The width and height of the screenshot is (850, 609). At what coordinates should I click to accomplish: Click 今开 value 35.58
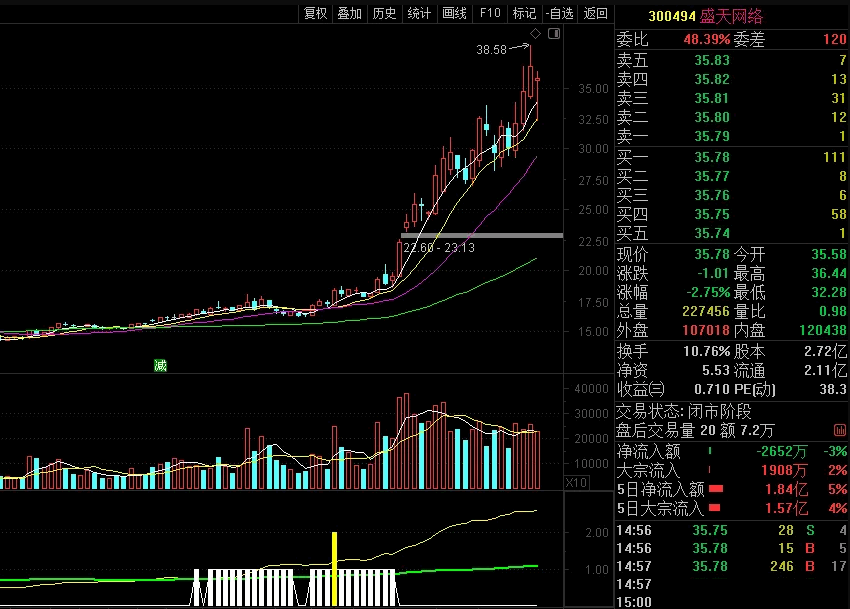(829, 254)
